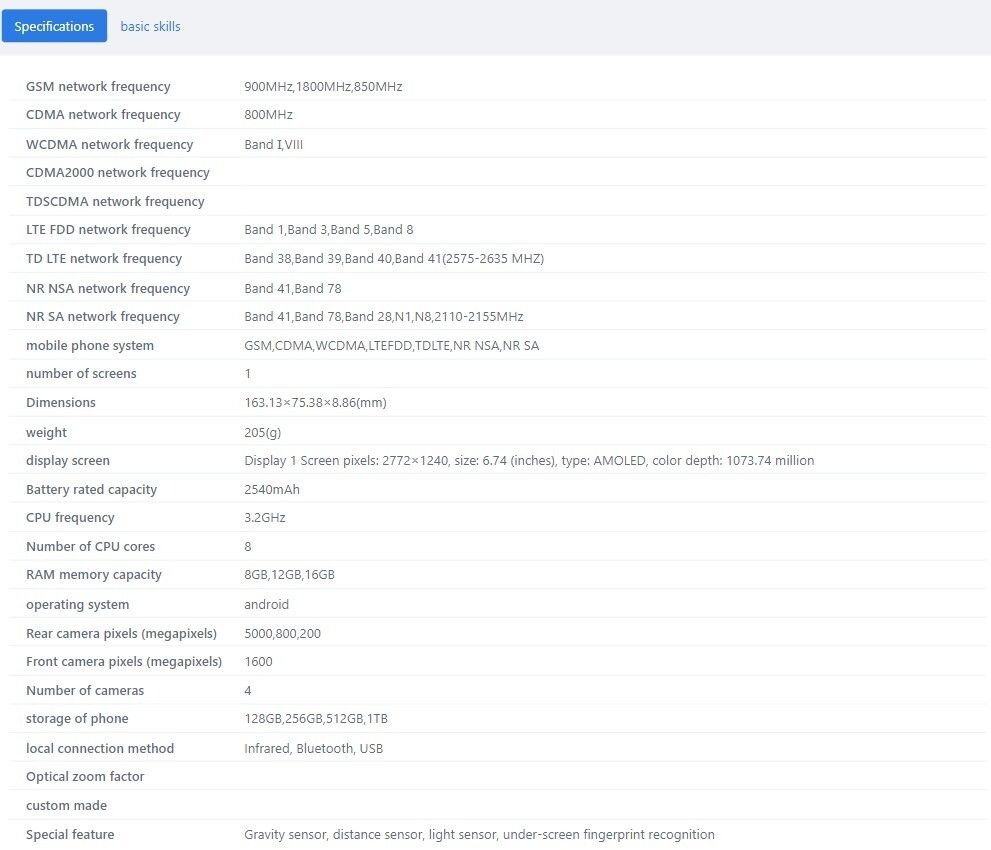Click the Front camera pixels label
Screen dimensions: 991x850
(123, 662)
